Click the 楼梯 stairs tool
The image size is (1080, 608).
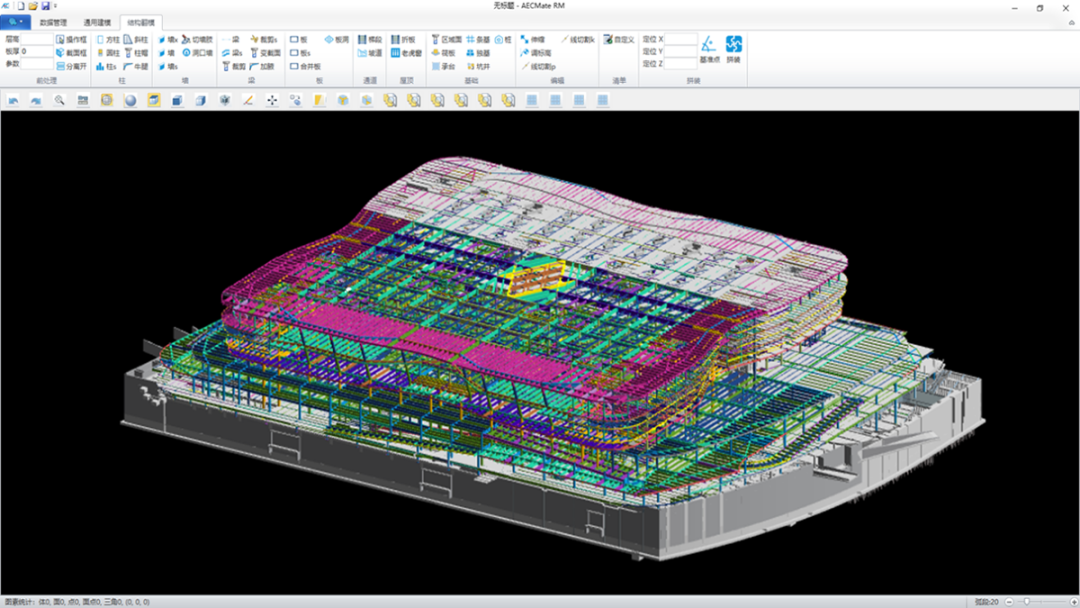click(369, 40)
